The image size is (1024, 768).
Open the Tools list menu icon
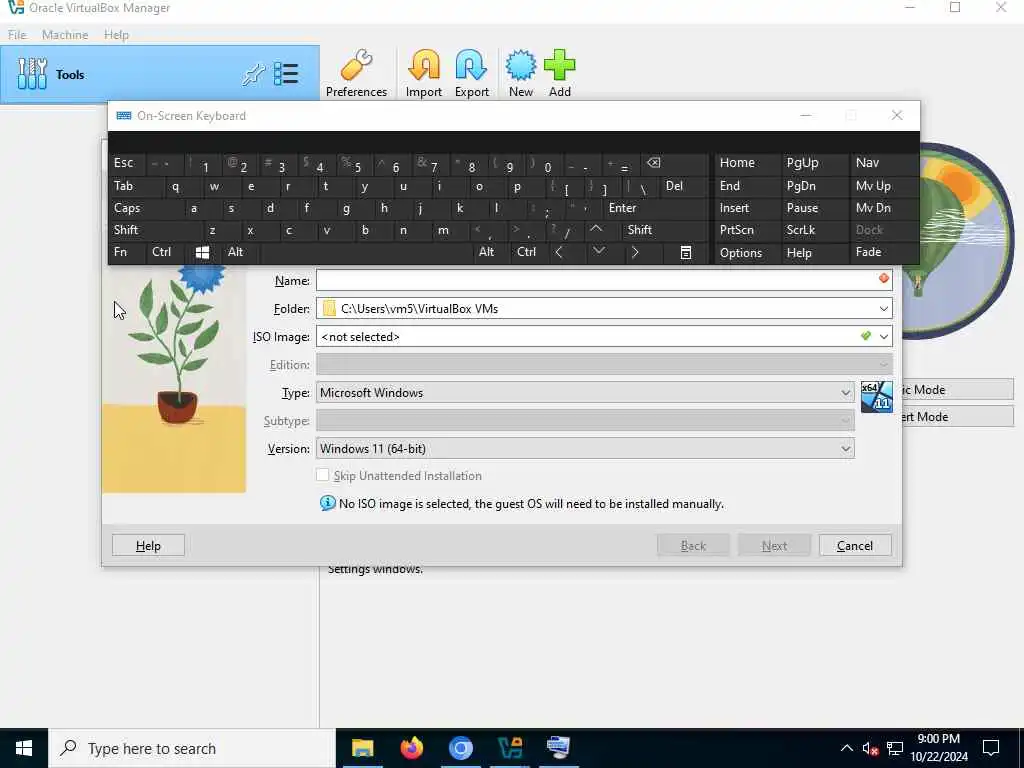(x=286, y=74)
